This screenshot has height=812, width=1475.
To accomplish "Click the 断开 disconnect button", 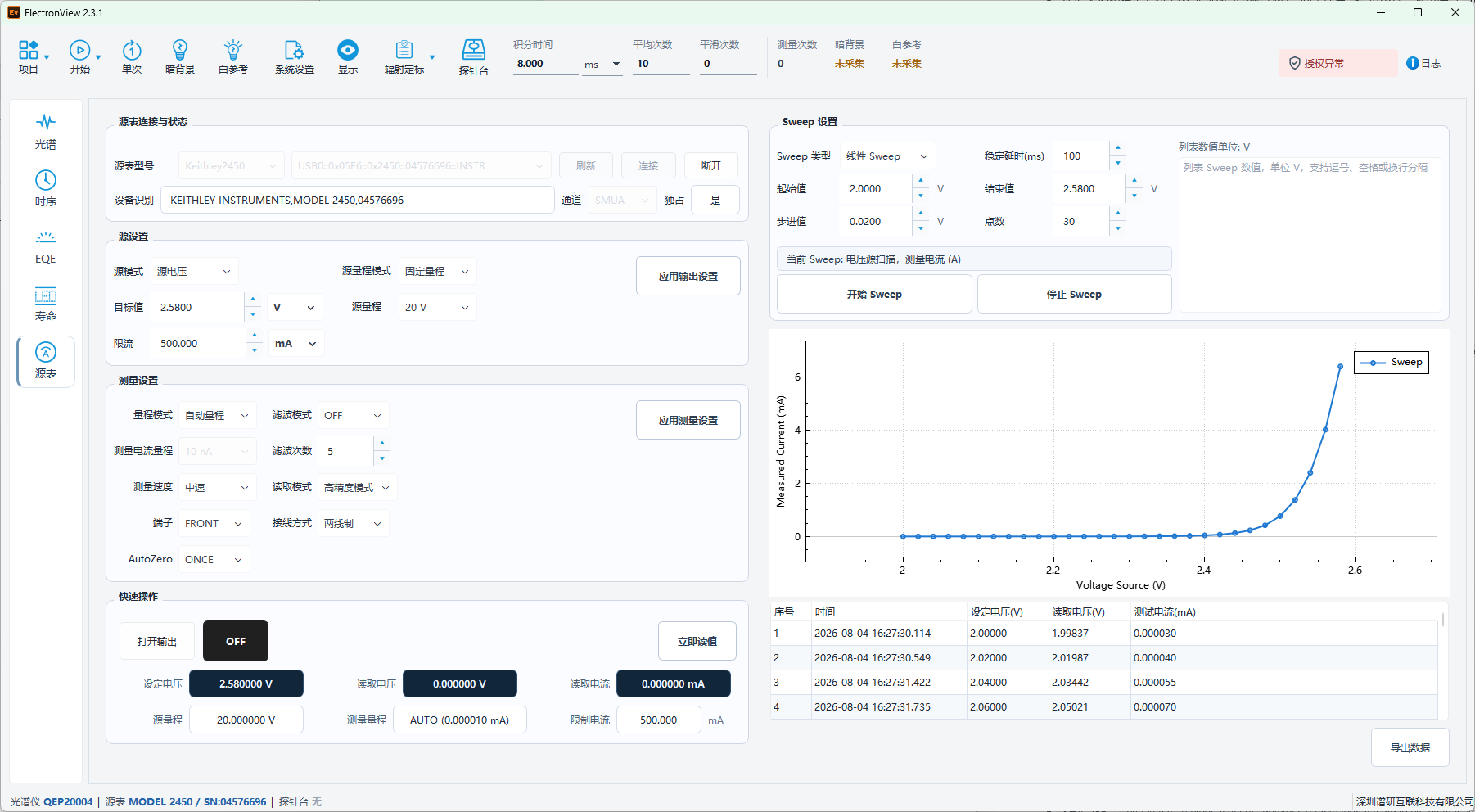I will pyautogui.click(x=711, y=165).
